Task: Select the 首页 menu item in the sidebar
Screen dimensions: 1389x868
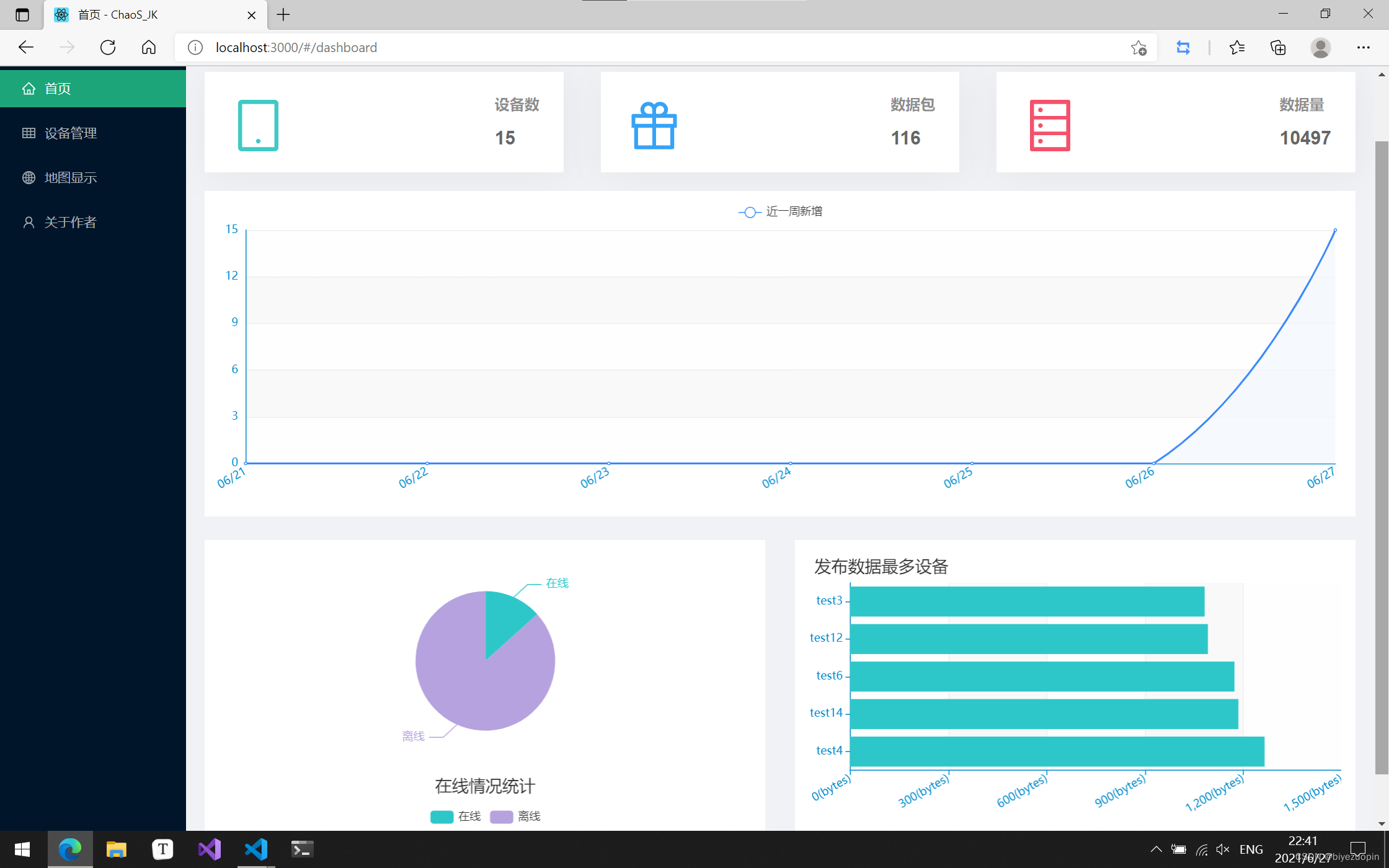Action: point(59,88)
